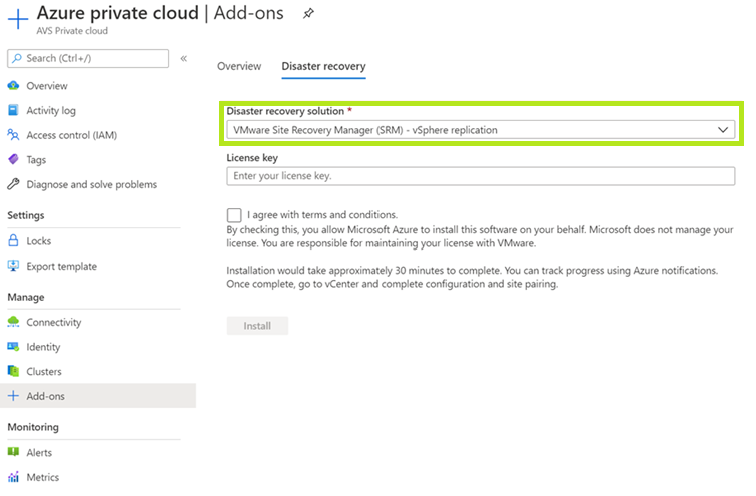Screen dimensions: 756x496
Task: Click the Export template icon
Action: pos(14,266)
